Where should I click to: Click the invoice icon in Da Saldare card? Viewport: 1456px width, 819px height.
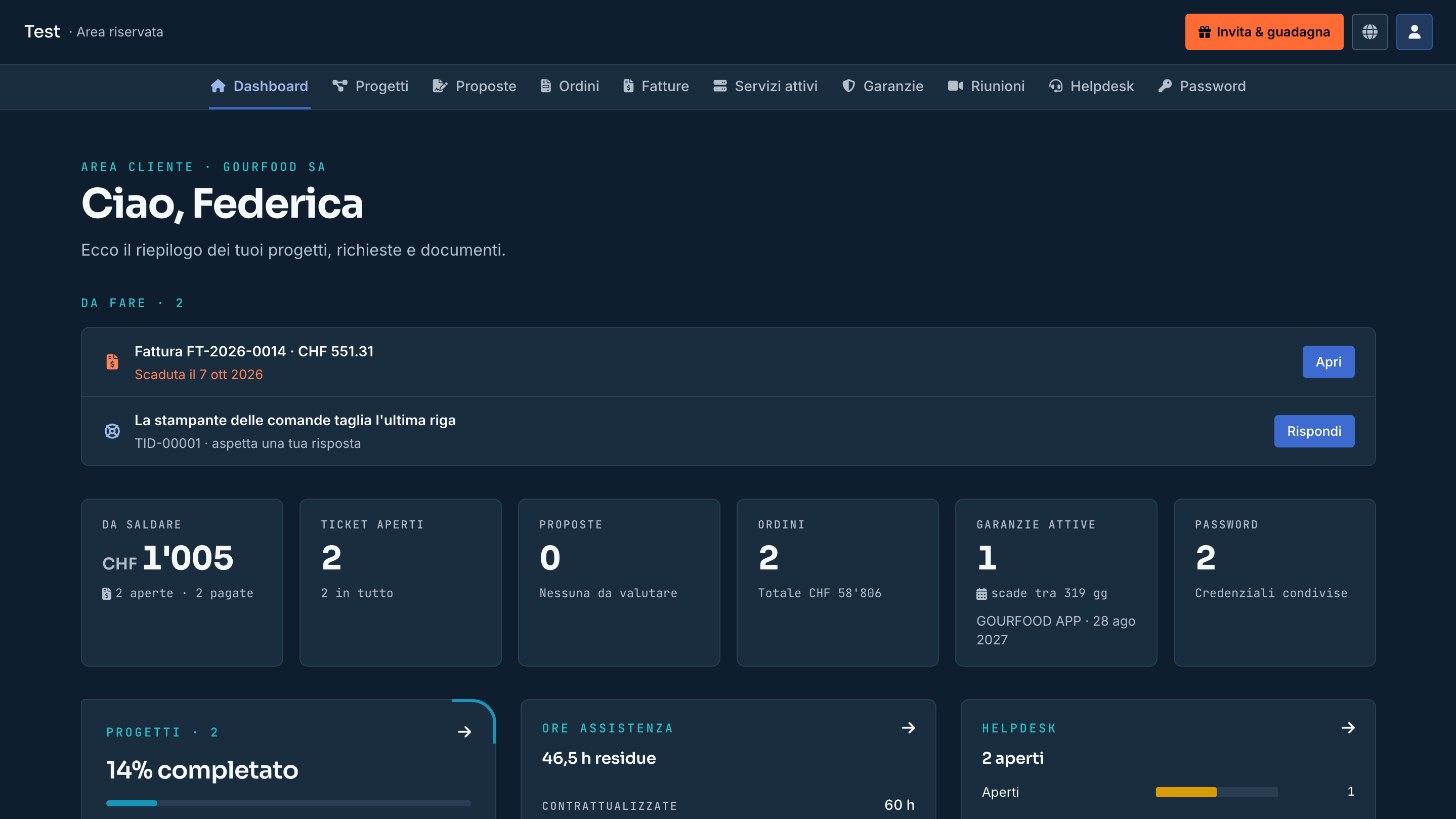[107, 594]
